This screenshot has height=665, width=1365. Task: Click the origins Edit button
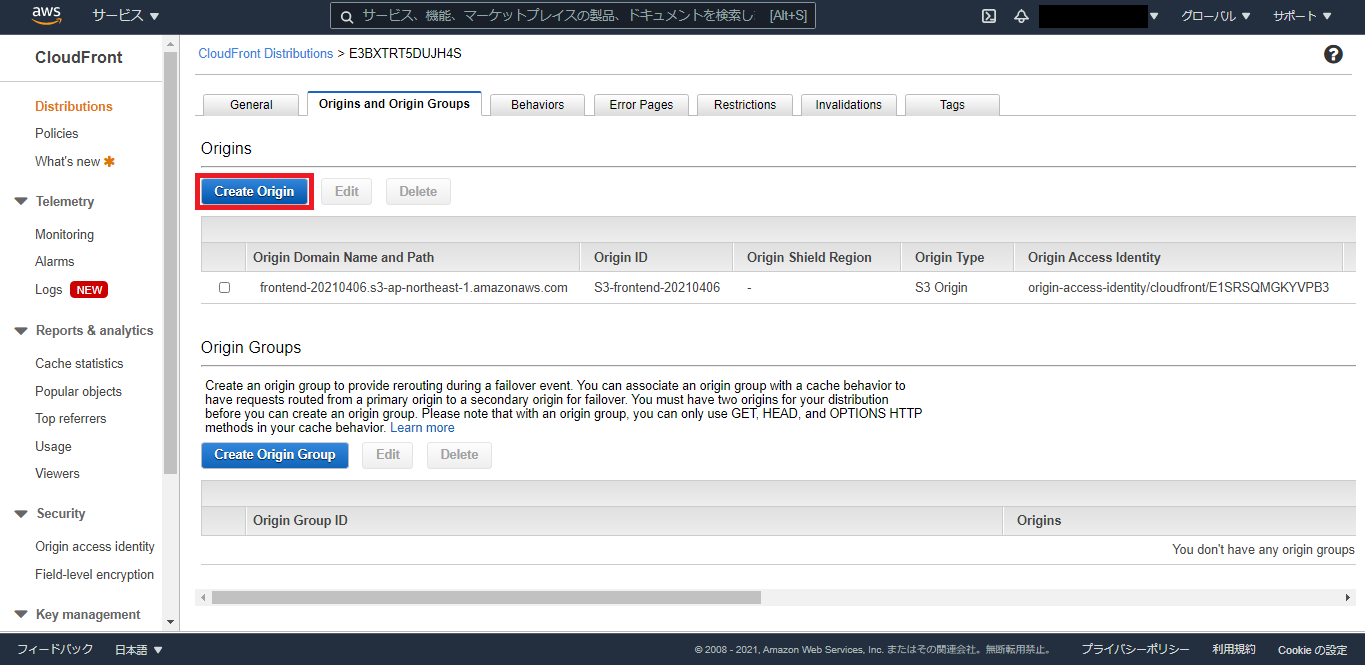[x=346, y=192]
